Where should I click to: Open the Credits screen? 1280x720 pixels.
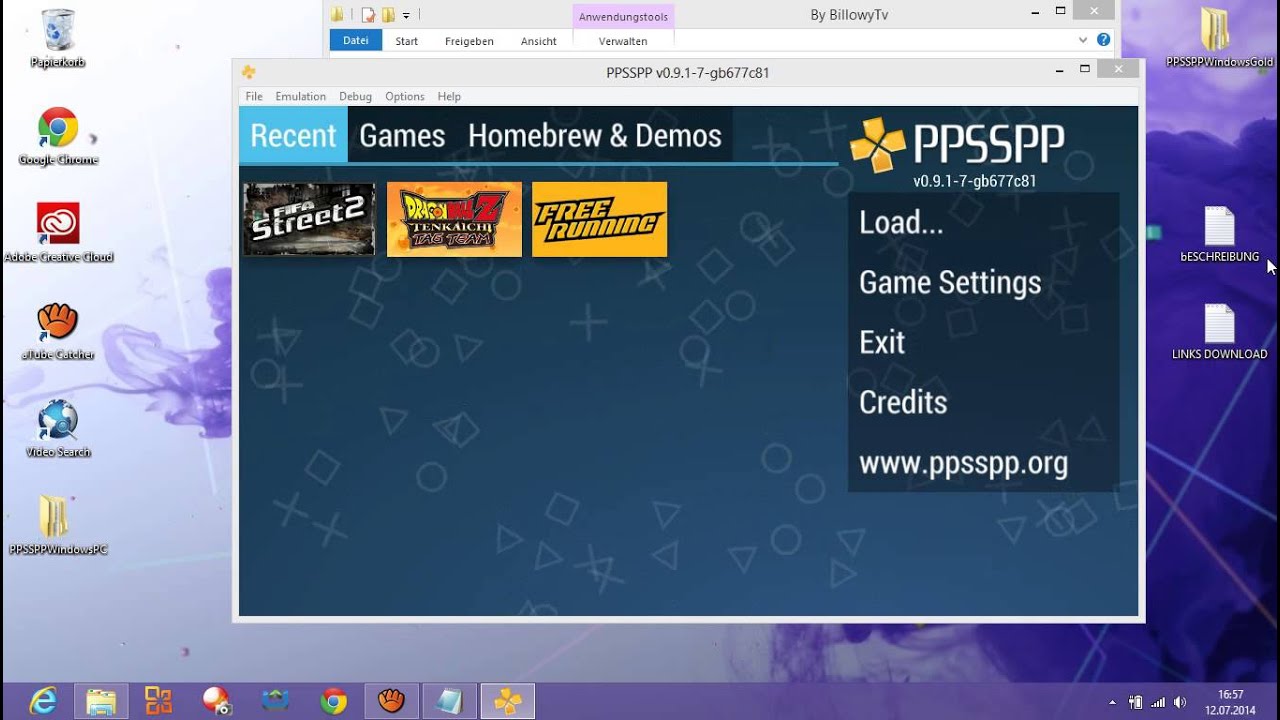click(x=983, y=402)
